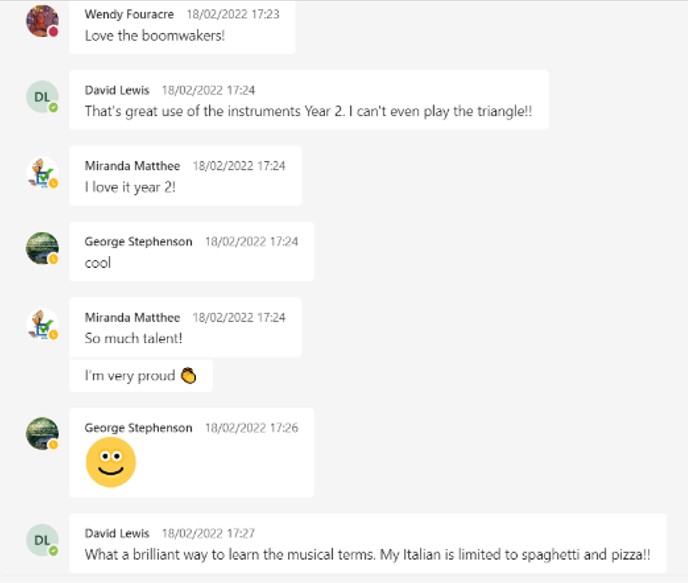The width and height of the screenshot is (688, 583).
Task: Click David Lewis DL avatar on triangle message
Action: tap(42, 97)
